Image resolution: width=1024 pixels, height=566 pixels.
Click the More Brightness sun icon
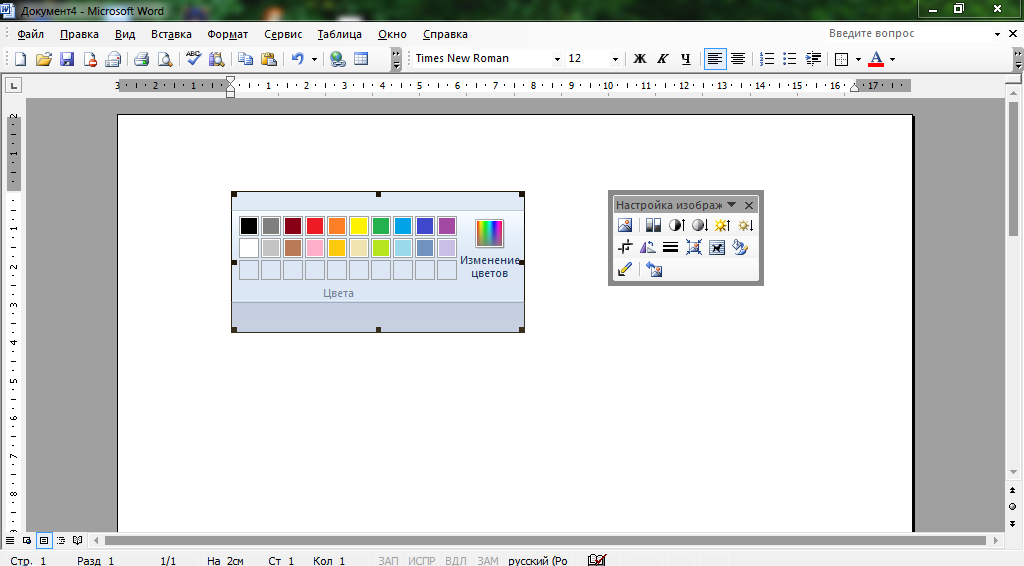(x=721, y=226)
